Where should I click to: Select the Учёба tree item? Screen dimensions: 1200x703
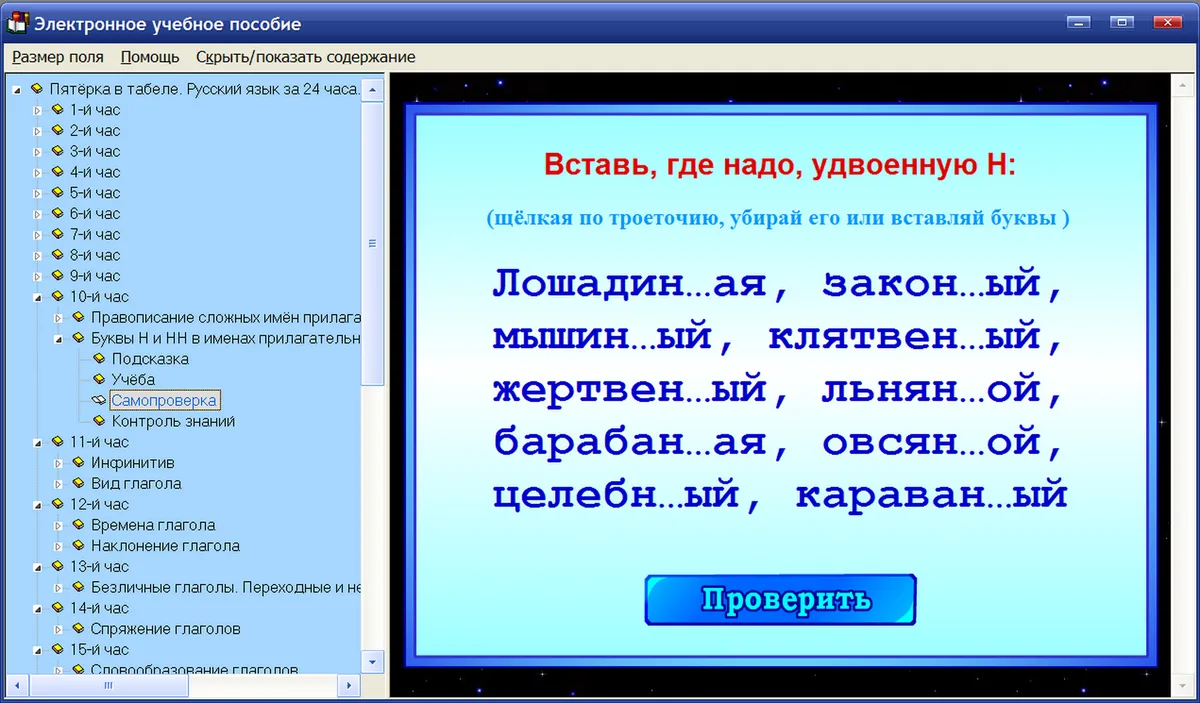[x=133, y=380]
